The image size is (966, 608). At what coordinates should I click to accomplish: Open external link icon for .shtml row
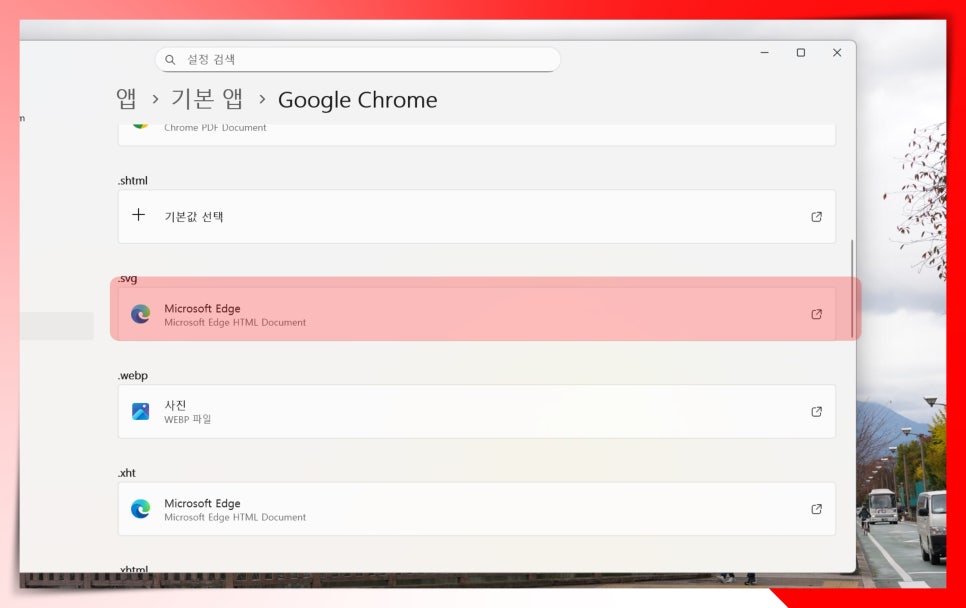(x=816, y=217)
